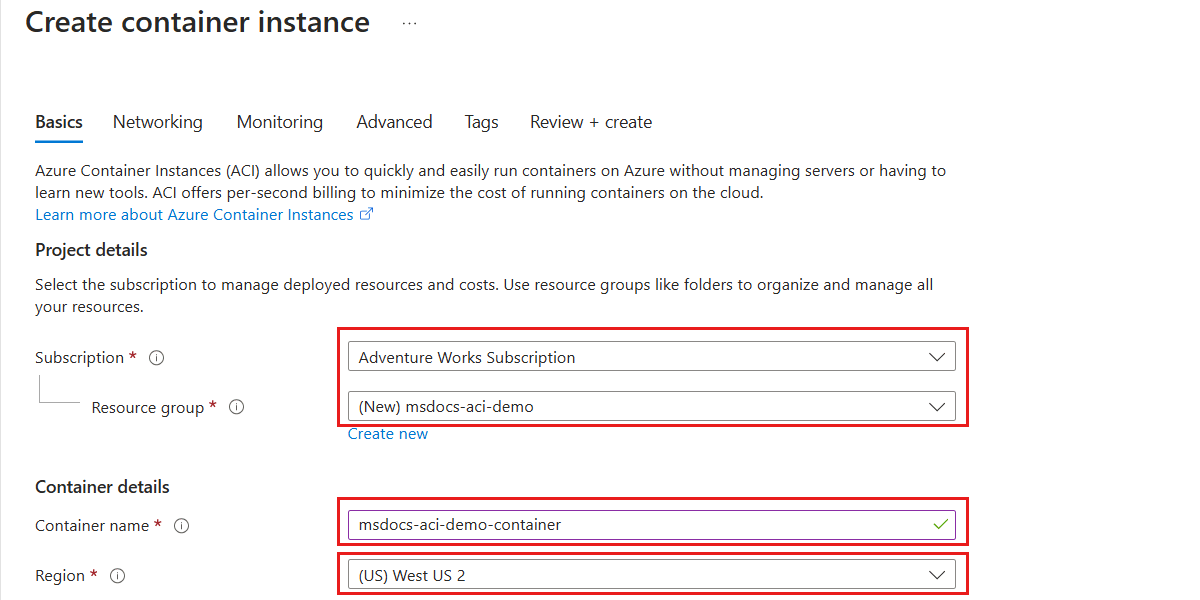Viewport: 1200px width, 600px height.
Task: Expand the Region dropdown
Action: point(937,575)
